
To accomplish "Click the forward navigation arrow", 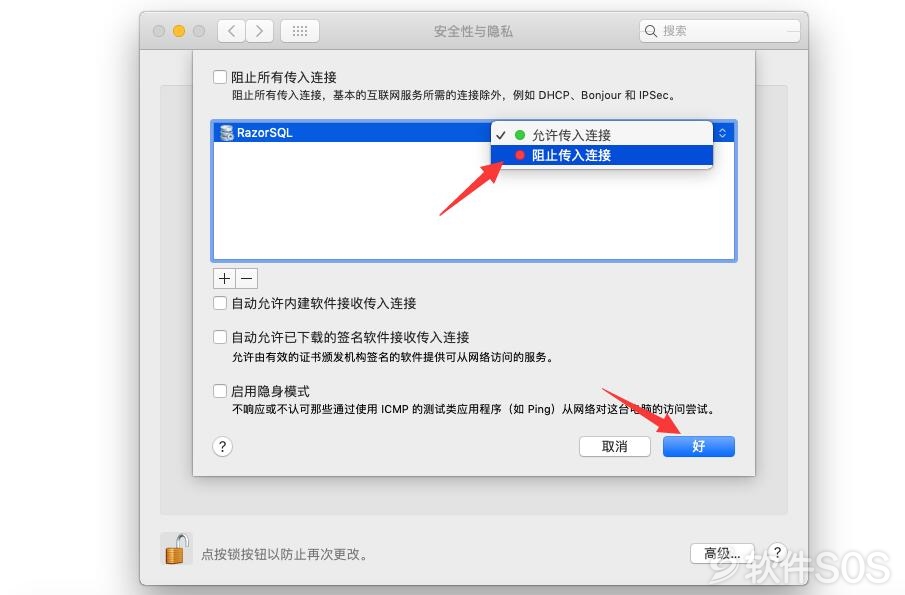I will pyautogui.click(x=259, y=31).
